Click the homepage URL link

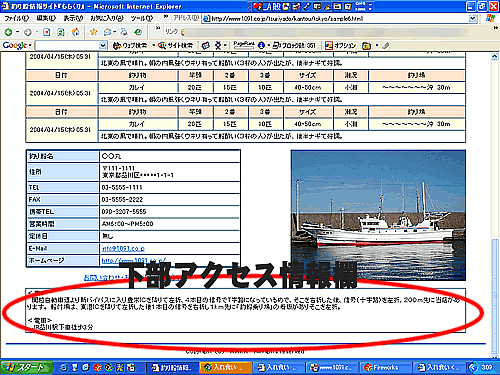(133, 260)
